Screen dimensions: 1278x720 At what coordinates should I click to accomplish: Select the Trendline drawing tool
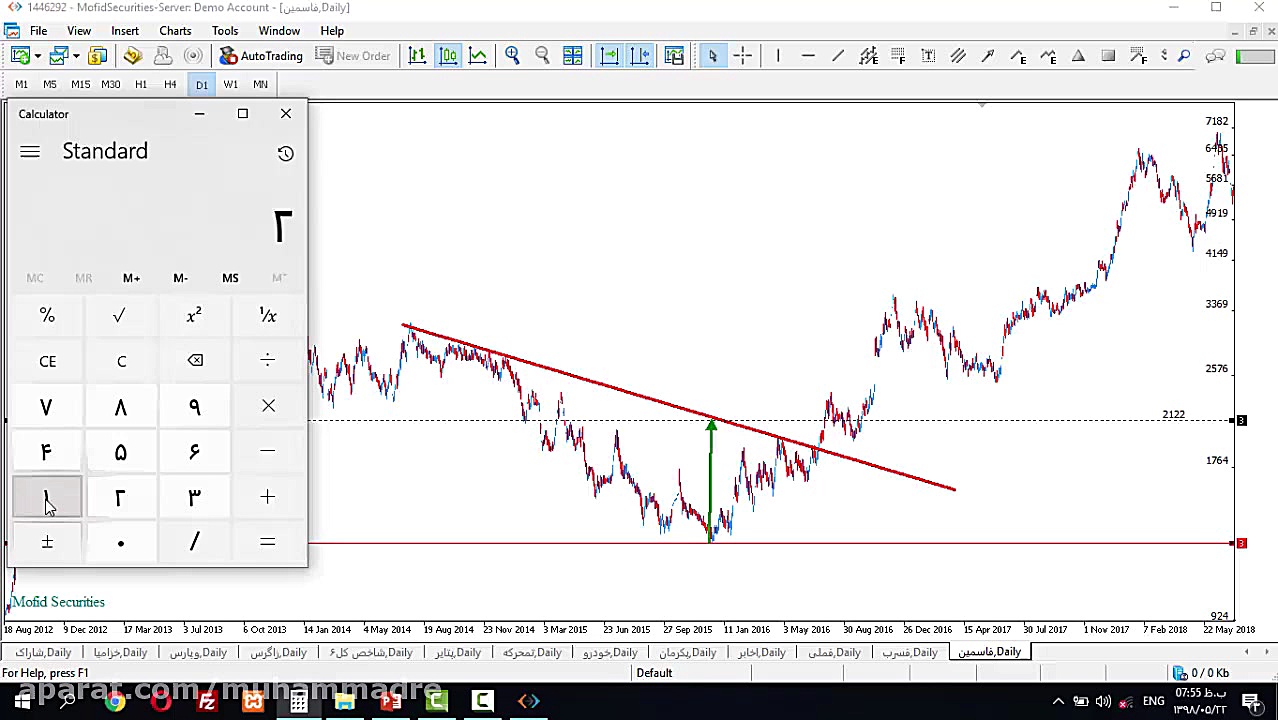pyautogui.click(x=838, y=56)
